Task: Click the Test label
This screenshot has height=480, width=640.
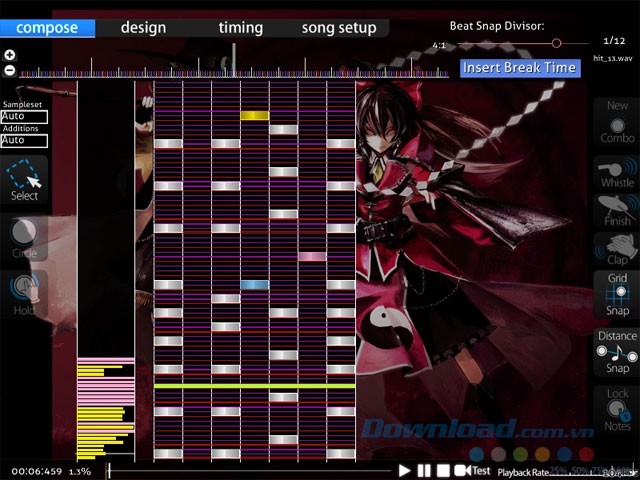Action: click(481, 471)
